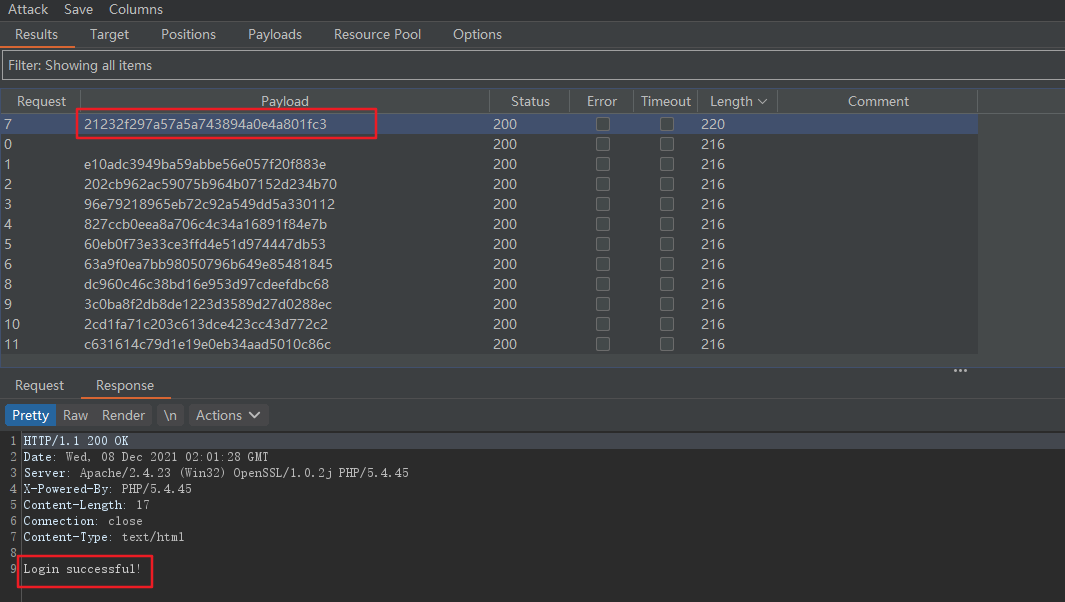Open the Options tab

coord(477,34)
